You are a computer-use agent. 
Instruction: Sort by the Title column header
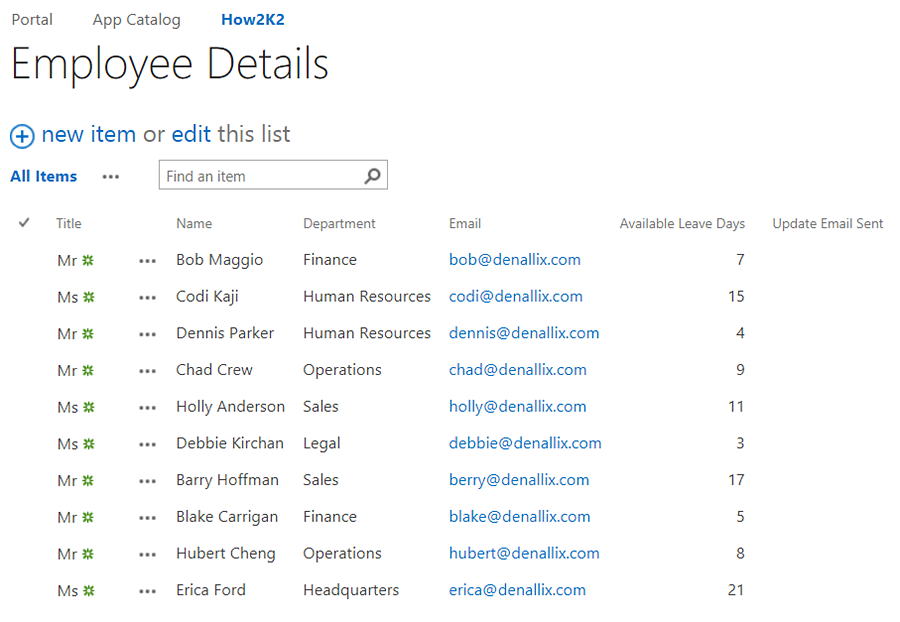[69, 224]
